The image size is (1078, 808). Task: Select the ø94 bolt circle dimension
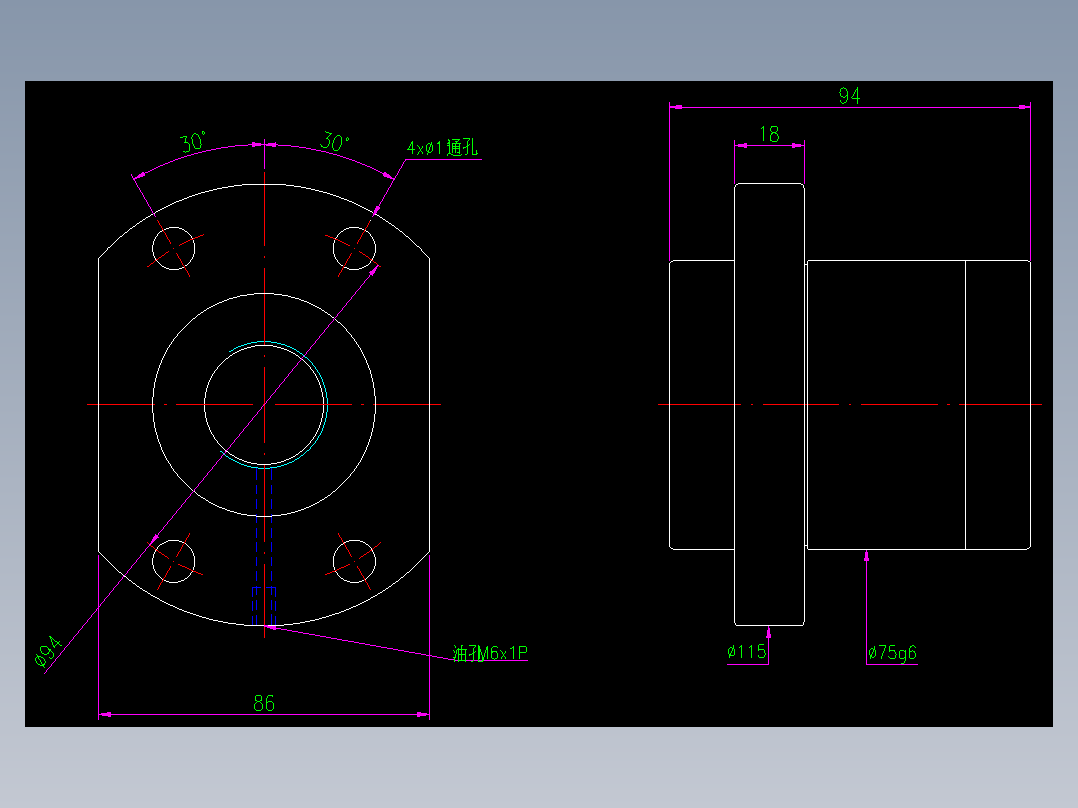coord(48,651)
